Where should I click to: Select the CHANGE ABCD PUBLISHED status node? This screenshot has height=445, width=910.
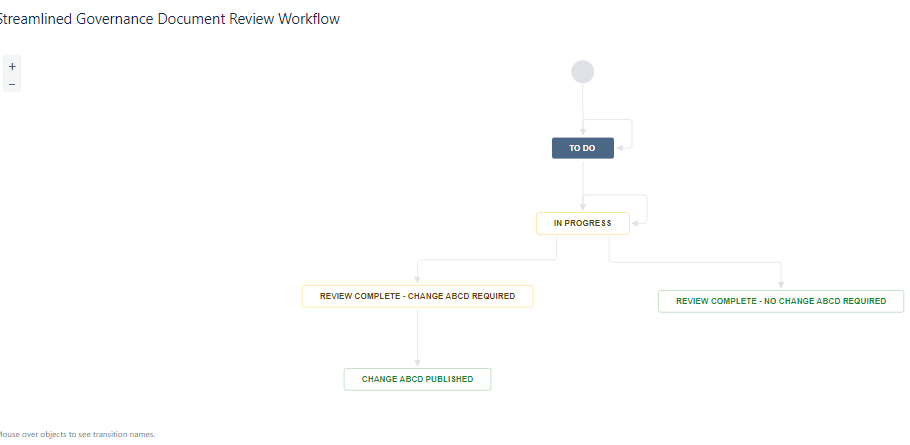coord(417,379)
